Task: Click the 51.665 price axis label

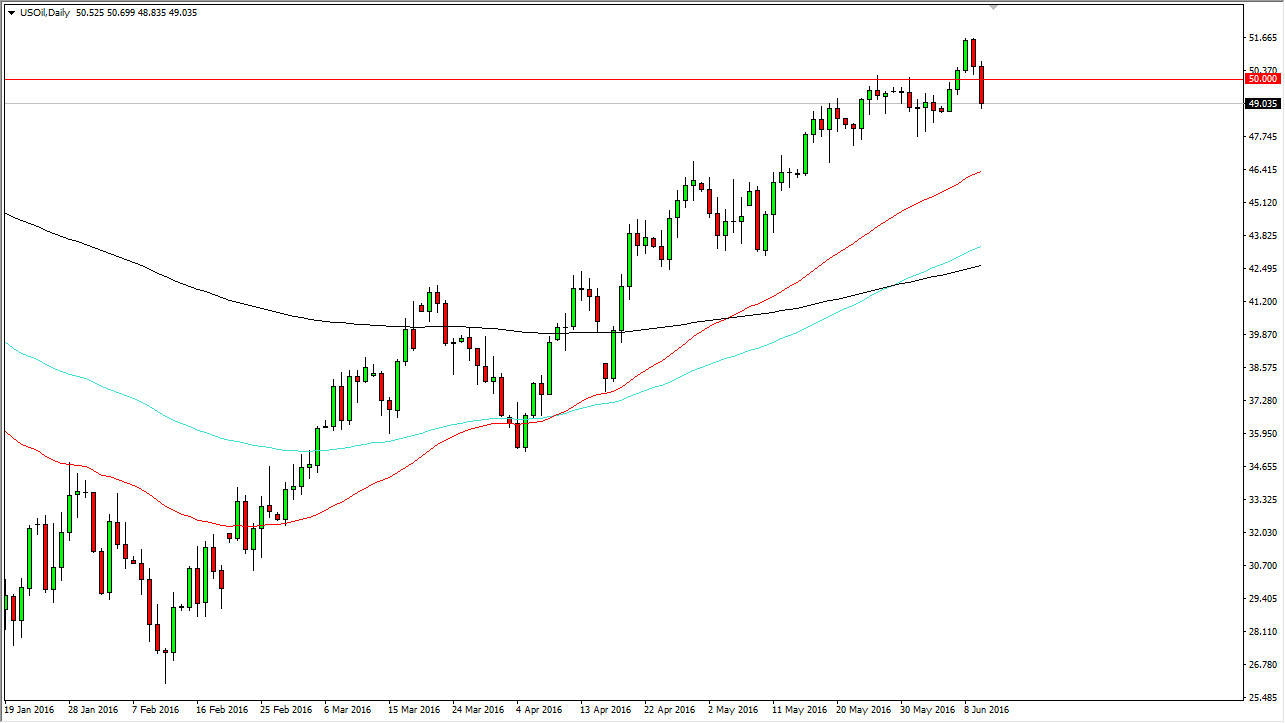Action: click(1264, 38)
